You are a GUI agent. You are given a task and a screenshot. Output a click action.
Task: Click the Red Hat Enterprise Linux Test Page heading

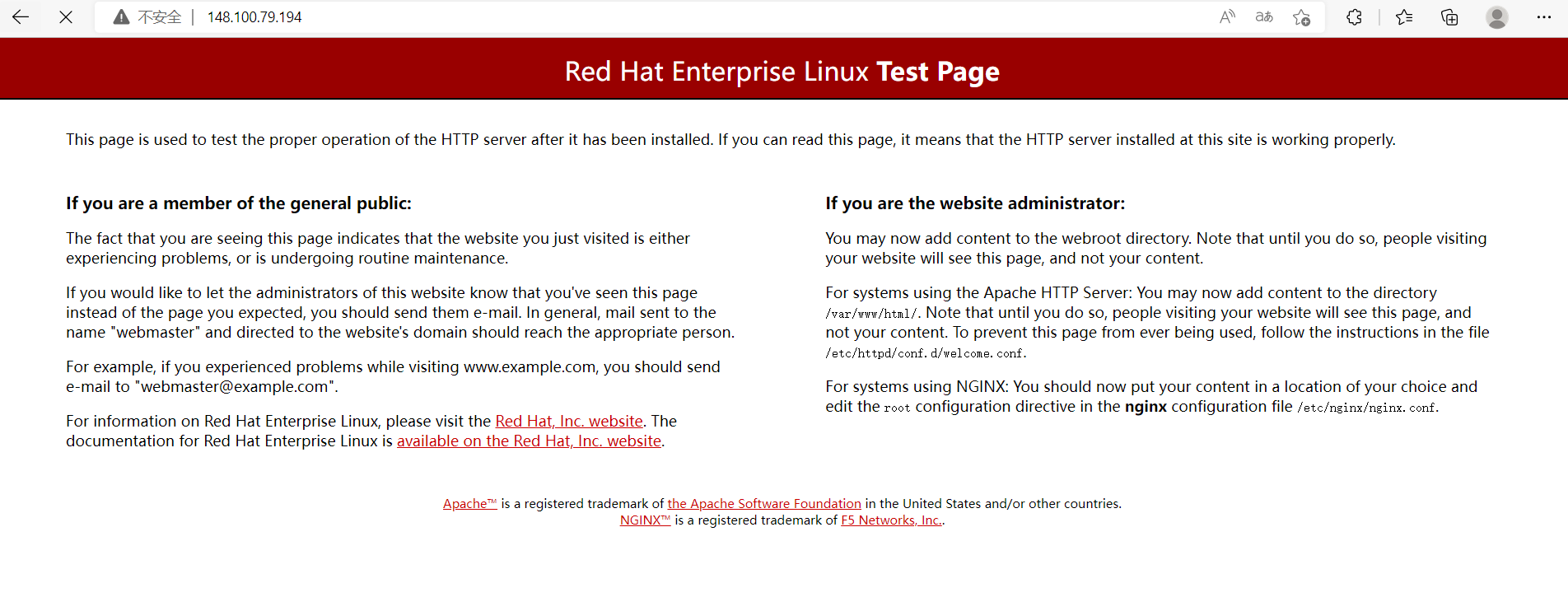(x=782, y=72)
